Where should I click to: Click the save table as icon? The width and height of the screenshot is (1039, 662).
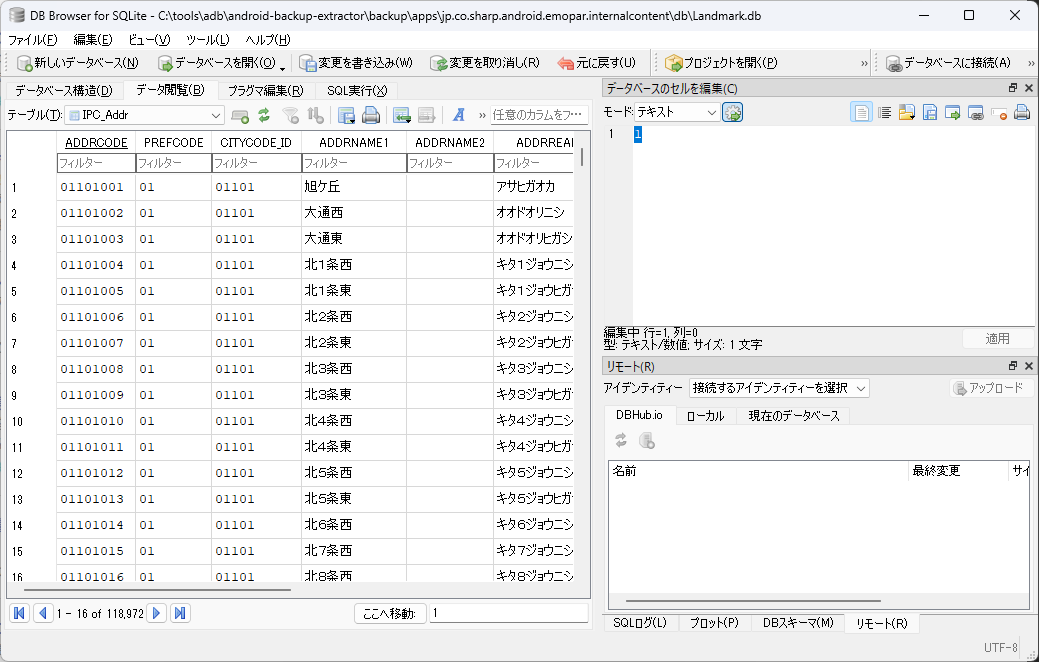click(x=346, y=115)
